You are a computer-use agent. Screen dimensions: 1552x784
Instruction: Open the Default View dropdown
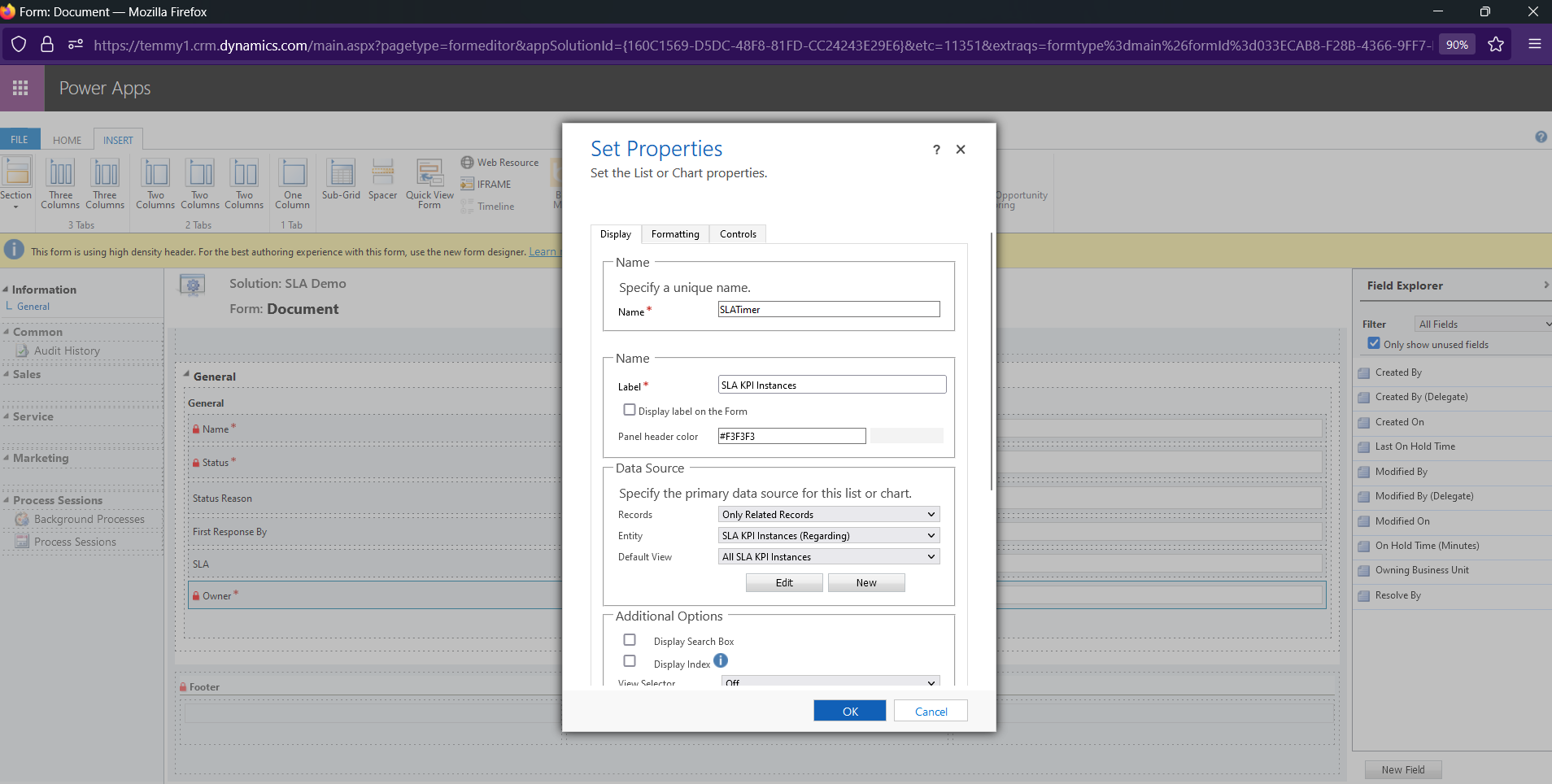[829, 557]
